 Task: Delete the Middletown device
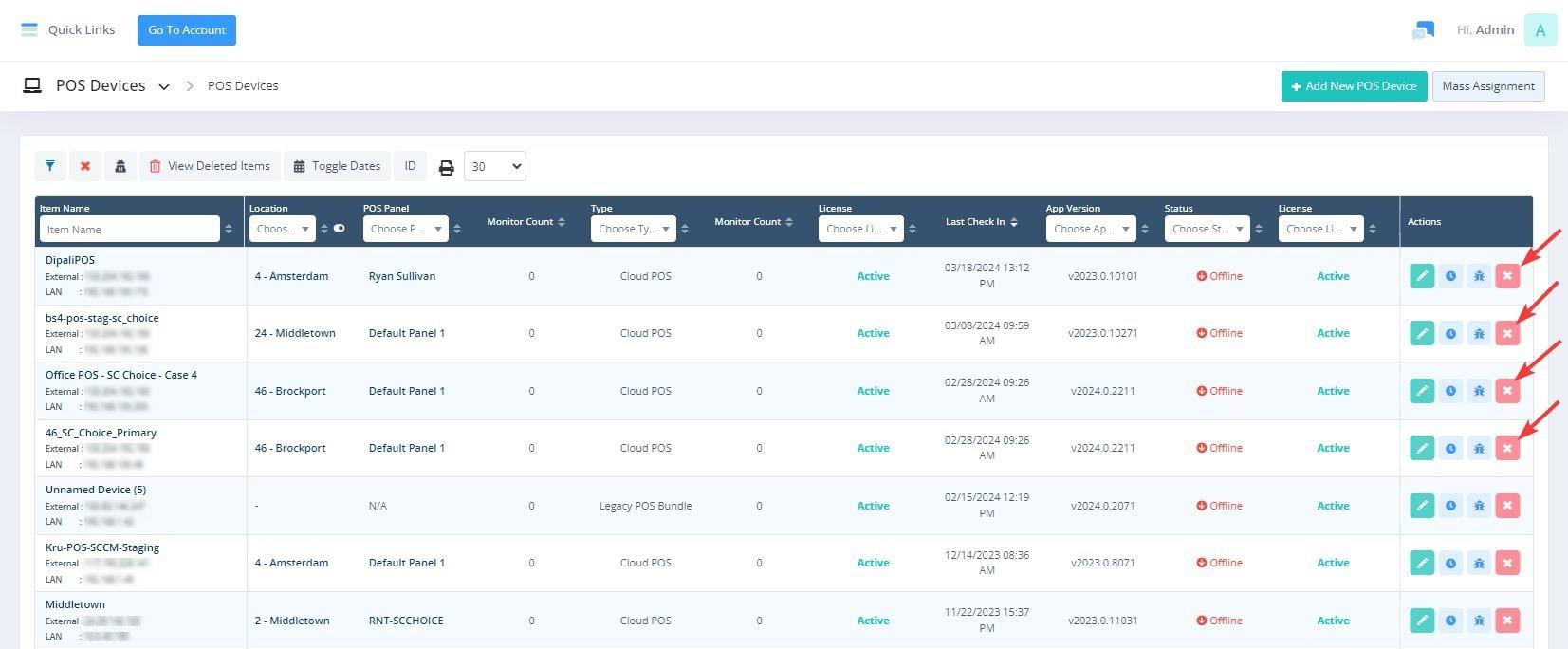click(1507, 621)
